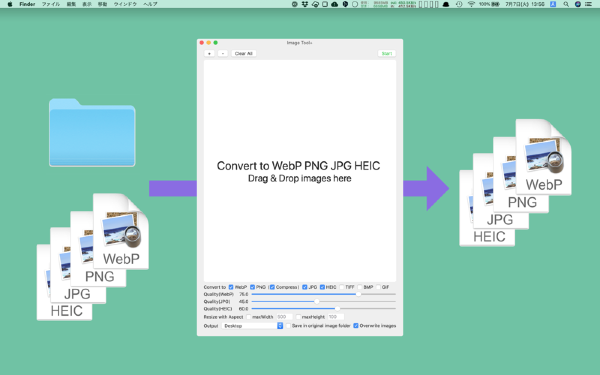Image resolution: width=600 pixels, height=375 pixels.
Task: Click the Quality(HEIC) slider handle
Action: pyautogui.click(x=337, y=308)
